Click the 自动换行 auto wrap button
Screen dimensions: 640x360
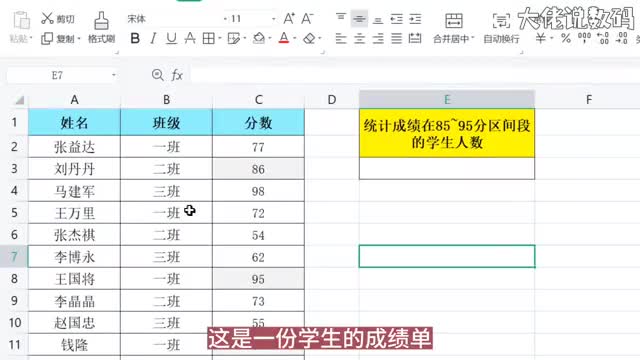(x=501, y=39)
